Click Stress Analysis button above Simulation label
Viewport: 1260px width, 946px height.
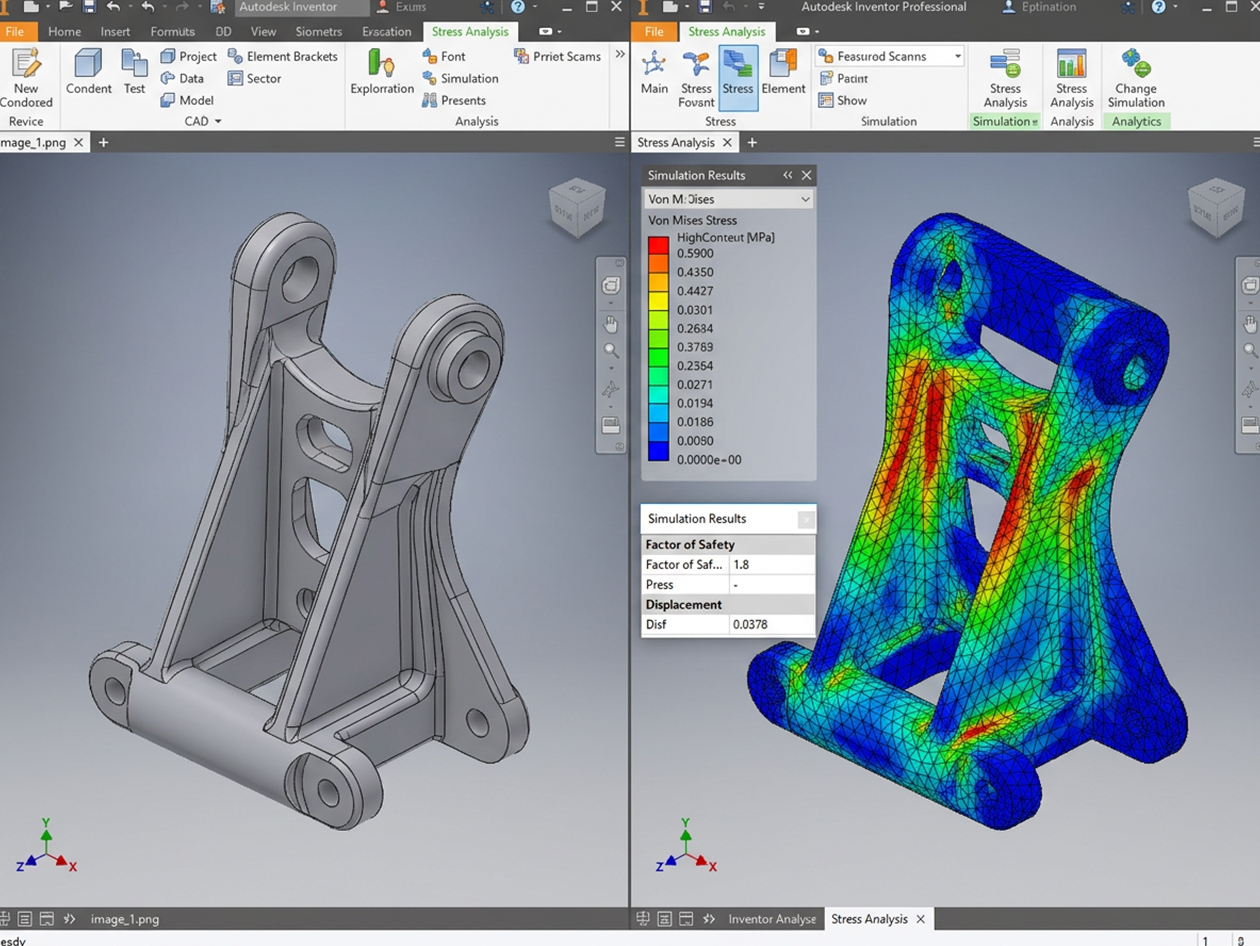(x=1005, y=78)
